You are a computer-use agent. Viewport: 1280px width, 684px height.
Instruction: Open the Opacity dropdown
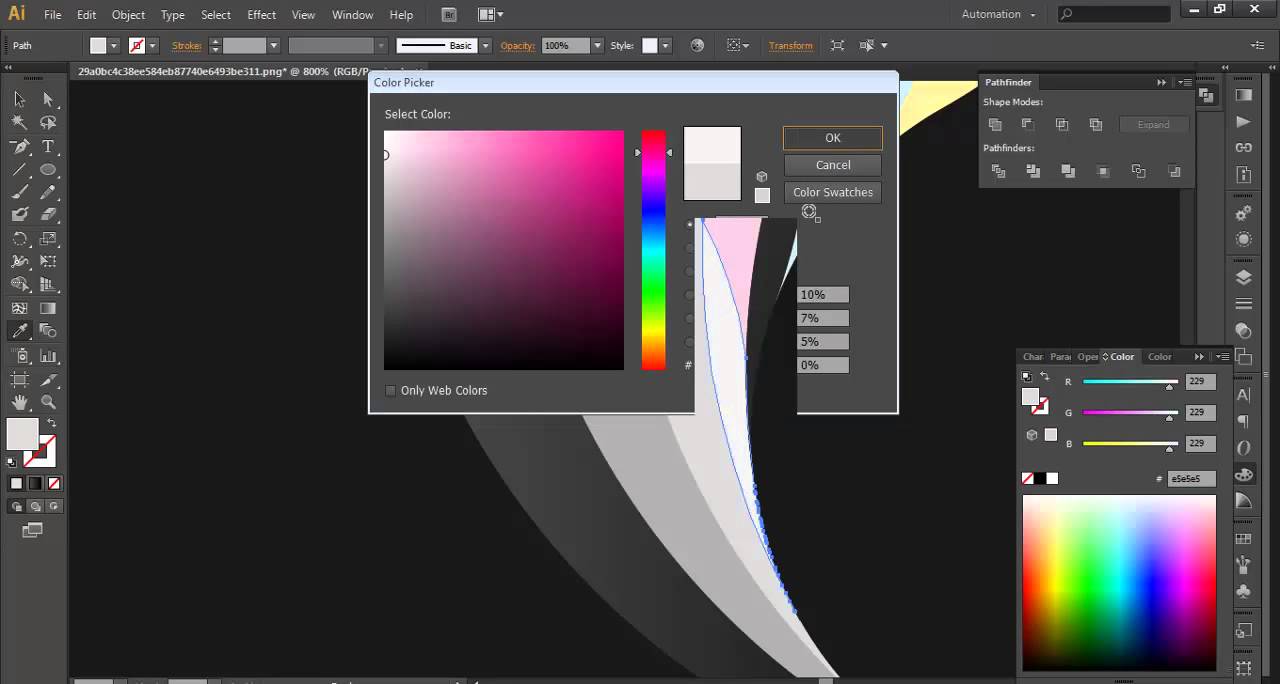(597, 46)
